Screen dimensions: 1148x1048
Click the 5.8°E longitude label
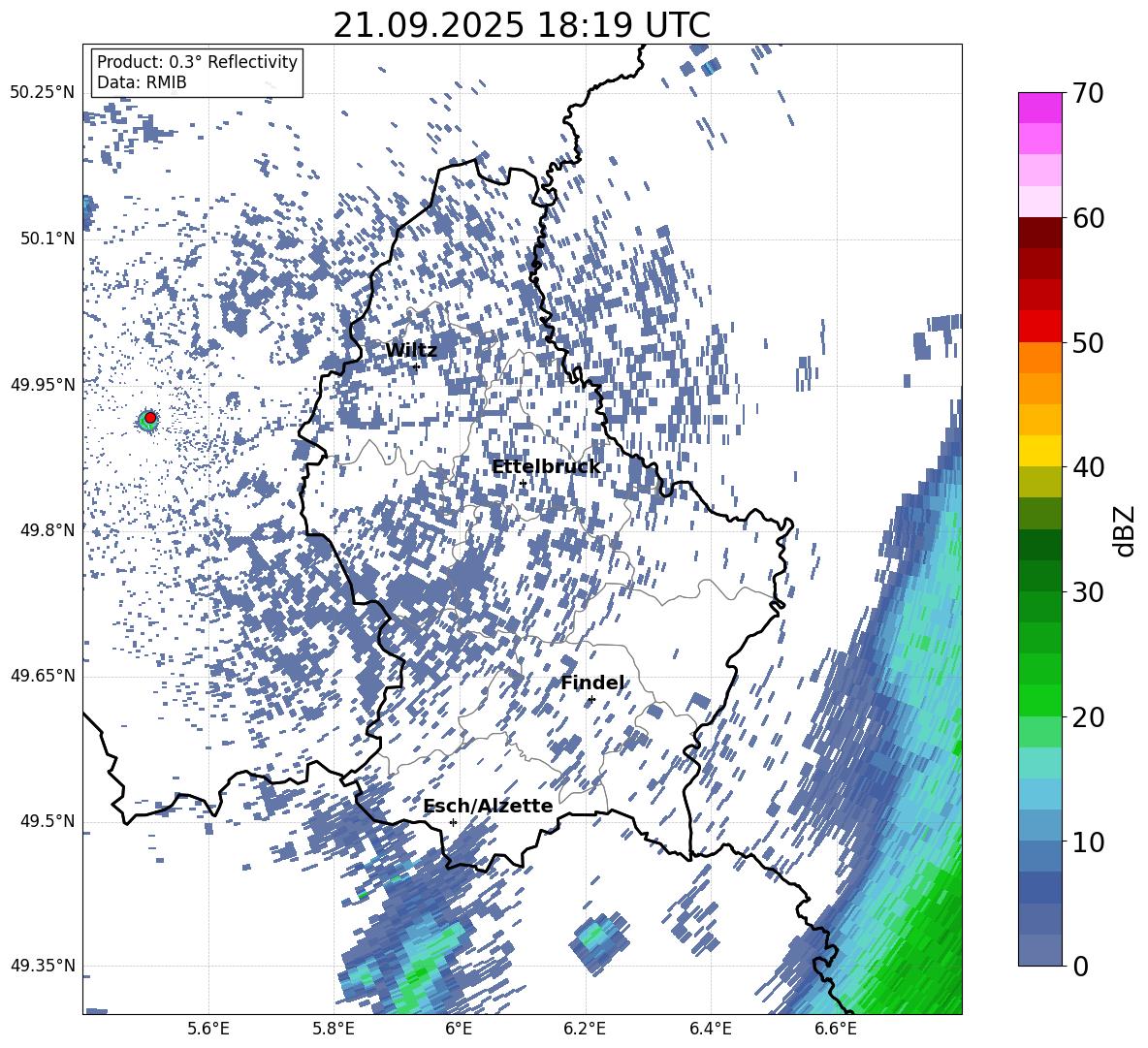point(334,1029)
